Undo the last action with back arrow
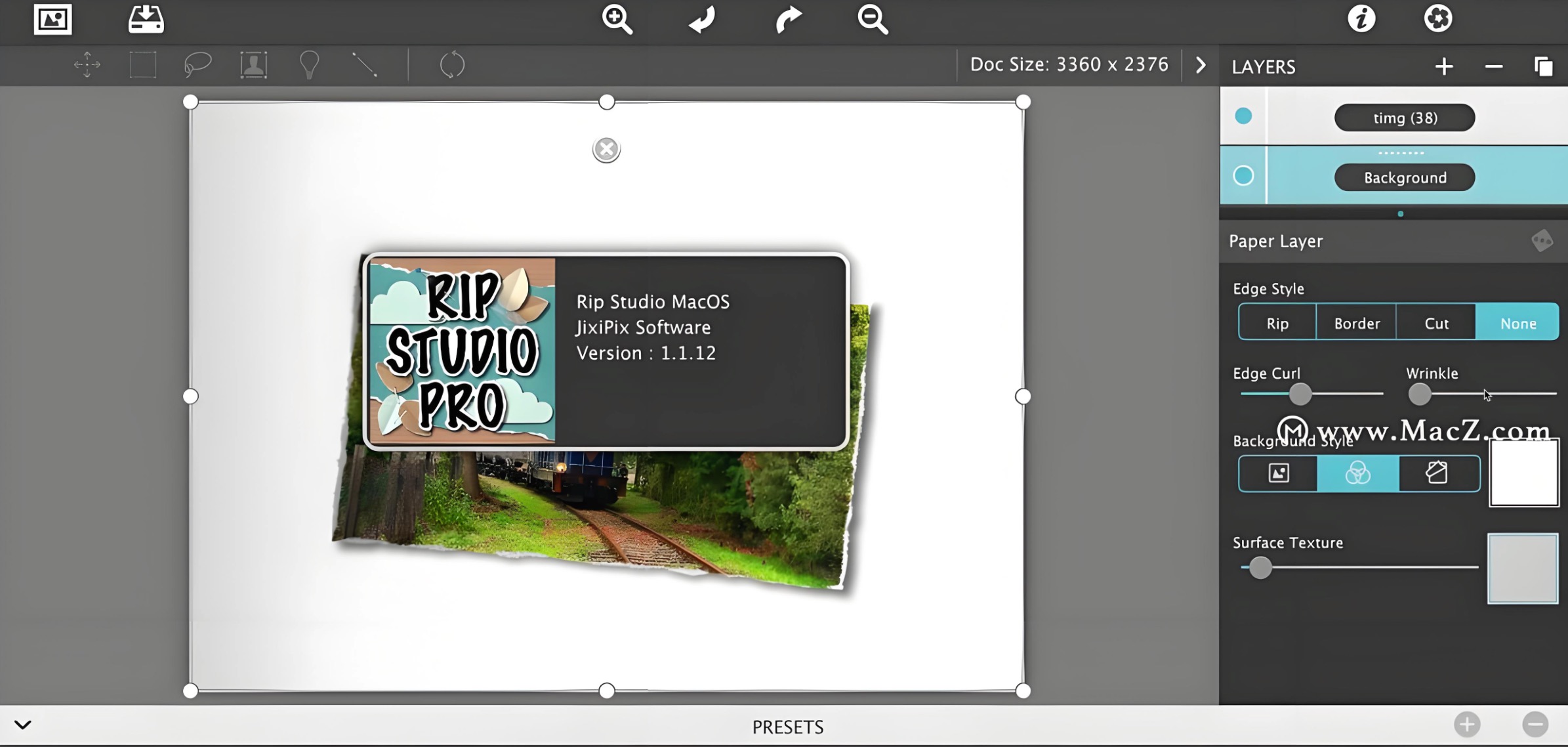 pyautogui.click(x=701, y=19)
